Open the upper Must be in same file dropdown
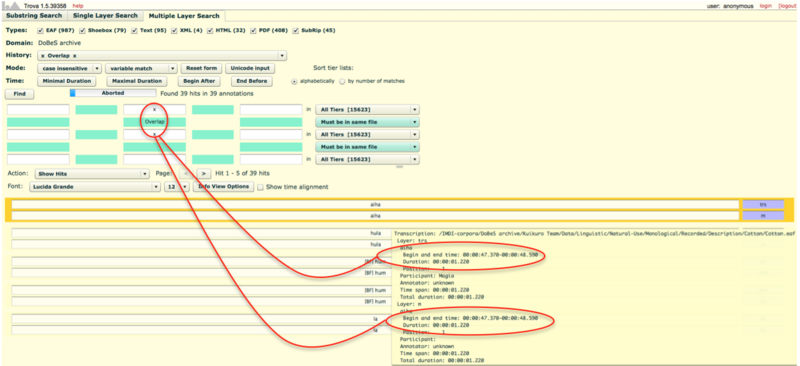This screenshot has width=800, height=366. pos(367,122)
